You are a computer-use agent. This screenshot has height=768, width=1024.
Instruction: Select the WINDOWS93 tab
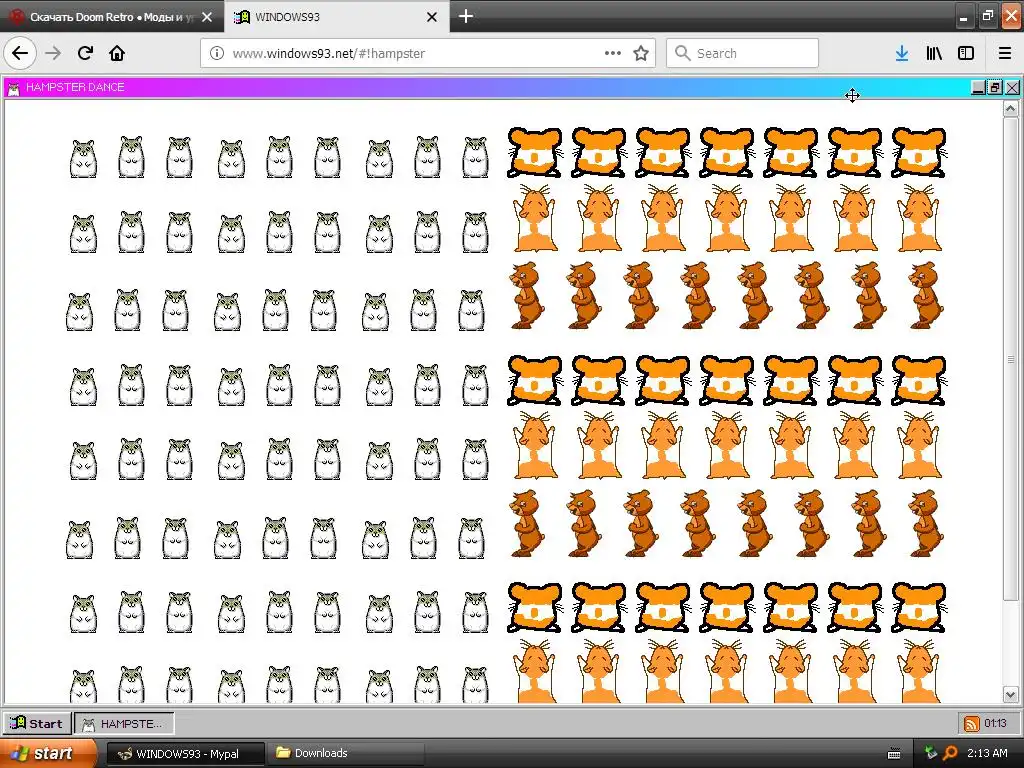point(336,17)
